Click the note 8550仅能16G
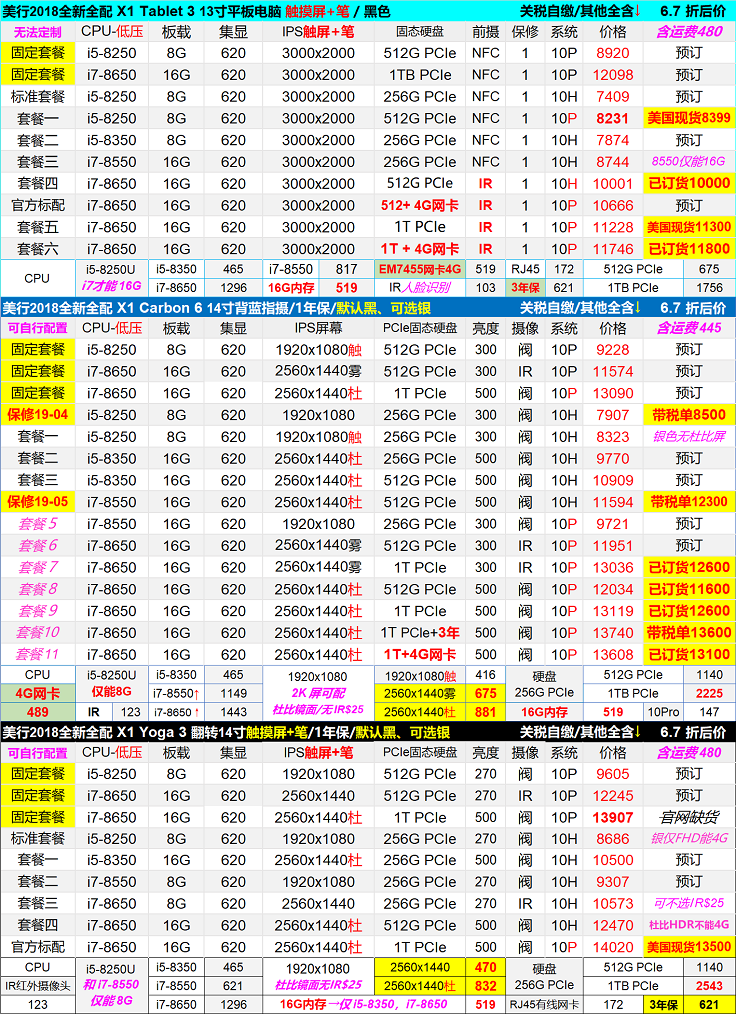The image size is (736, 1014). (689, 162)
